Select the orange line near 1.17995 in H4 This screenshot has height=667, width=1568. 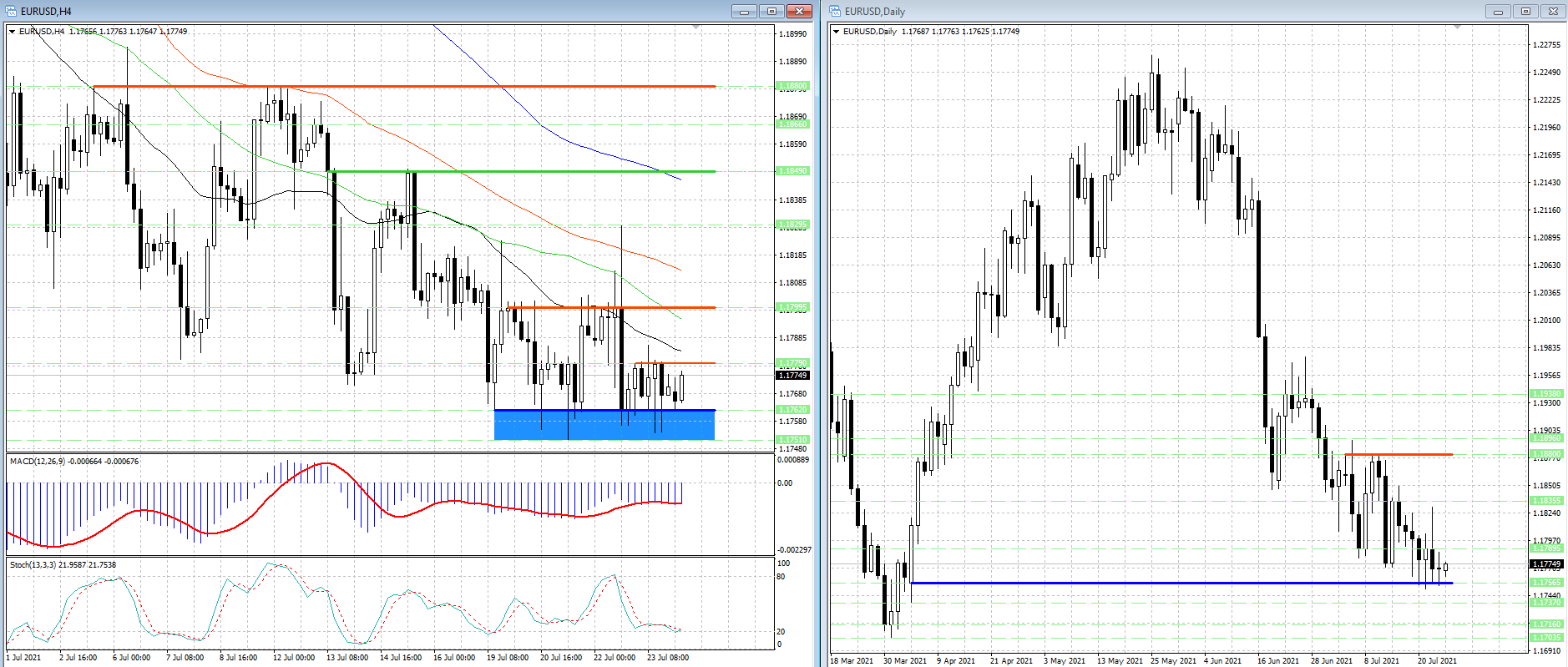612,307
